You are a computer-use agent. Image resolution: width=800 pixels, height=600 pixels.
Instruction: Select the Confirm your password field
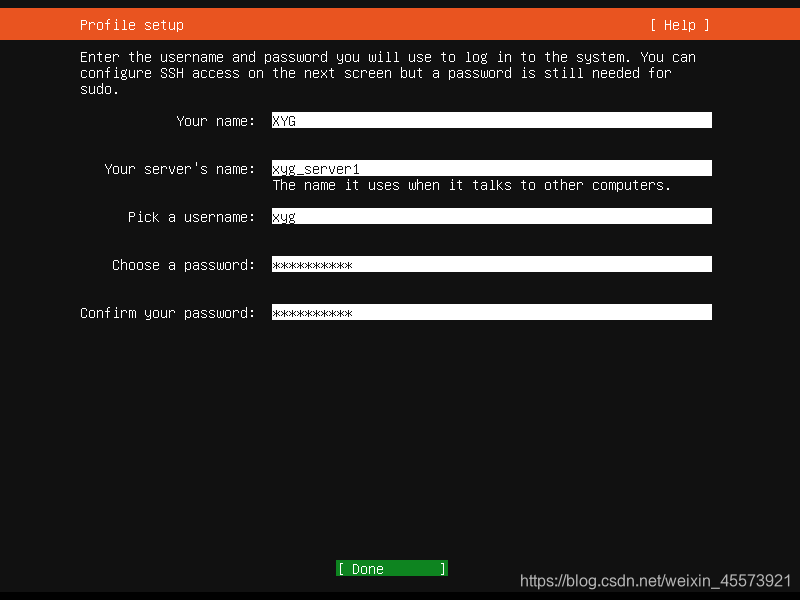[491, 312]
